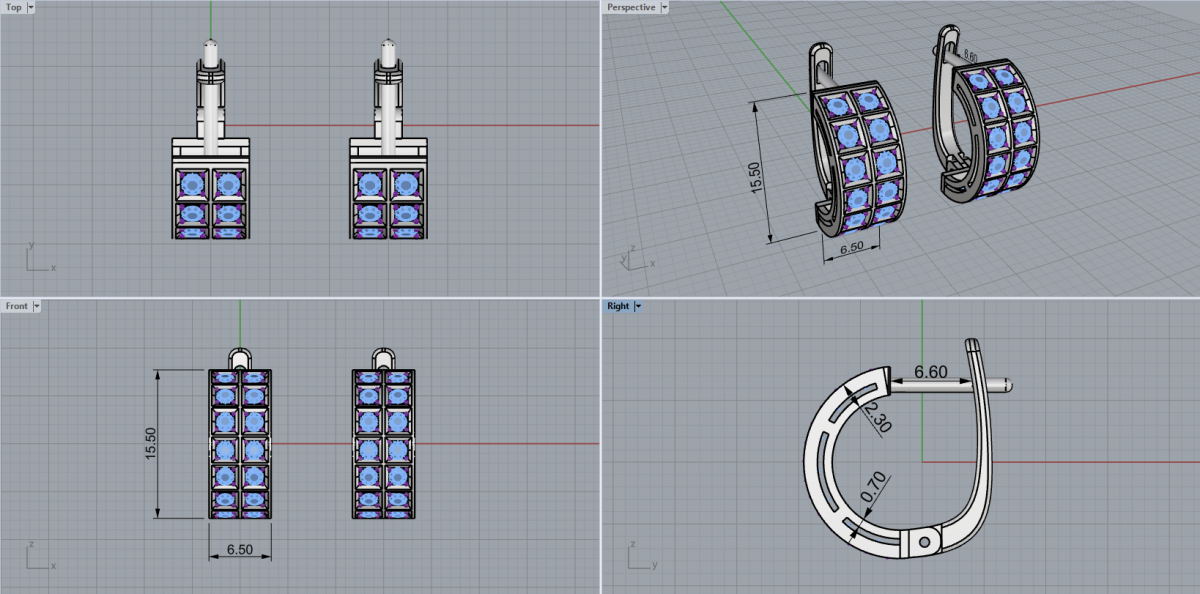Expand the Perspective viewport menu arrow
Screen dimensions: 1200x594
pyautogui.click(x=664, y=7)
